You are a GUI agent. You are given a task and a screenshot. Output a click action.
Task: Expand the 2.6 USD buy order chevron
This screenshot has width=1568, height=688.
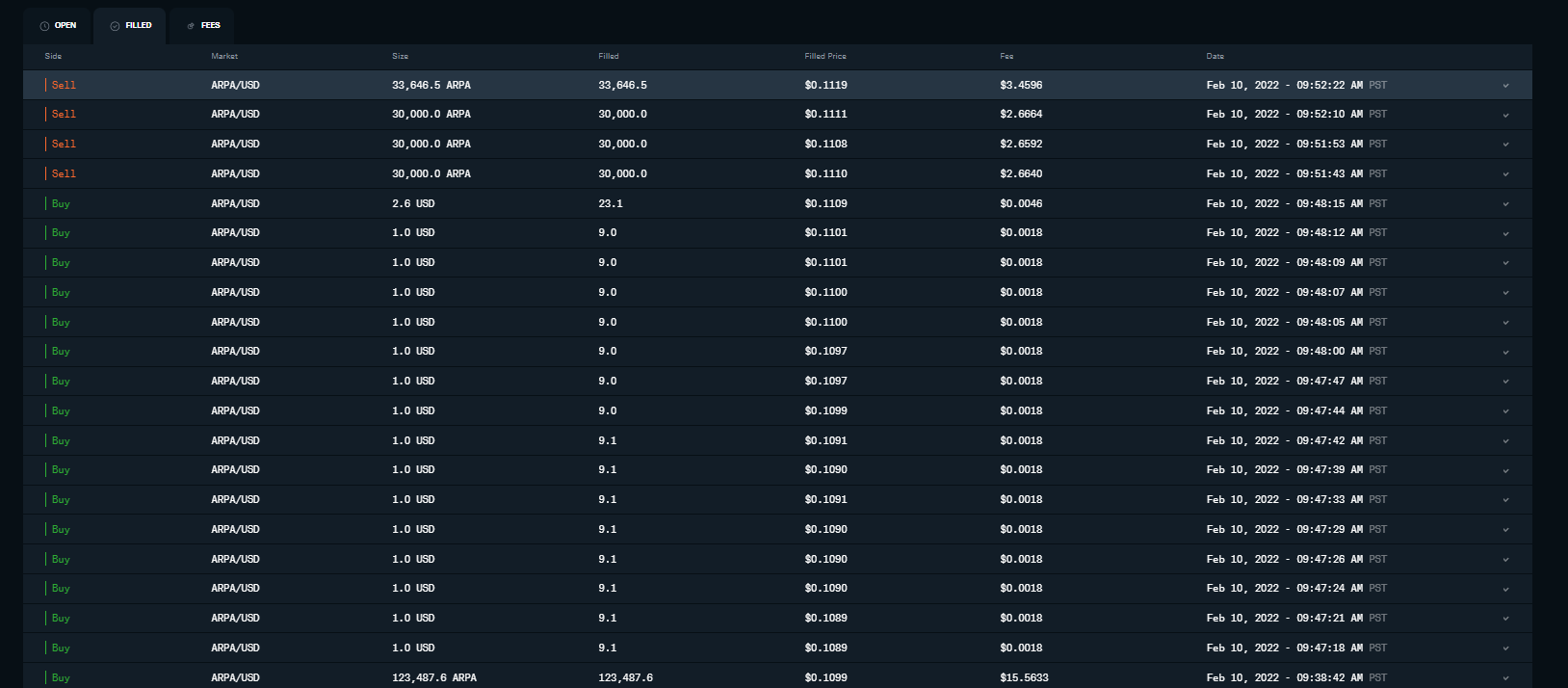pos(1505,204)
